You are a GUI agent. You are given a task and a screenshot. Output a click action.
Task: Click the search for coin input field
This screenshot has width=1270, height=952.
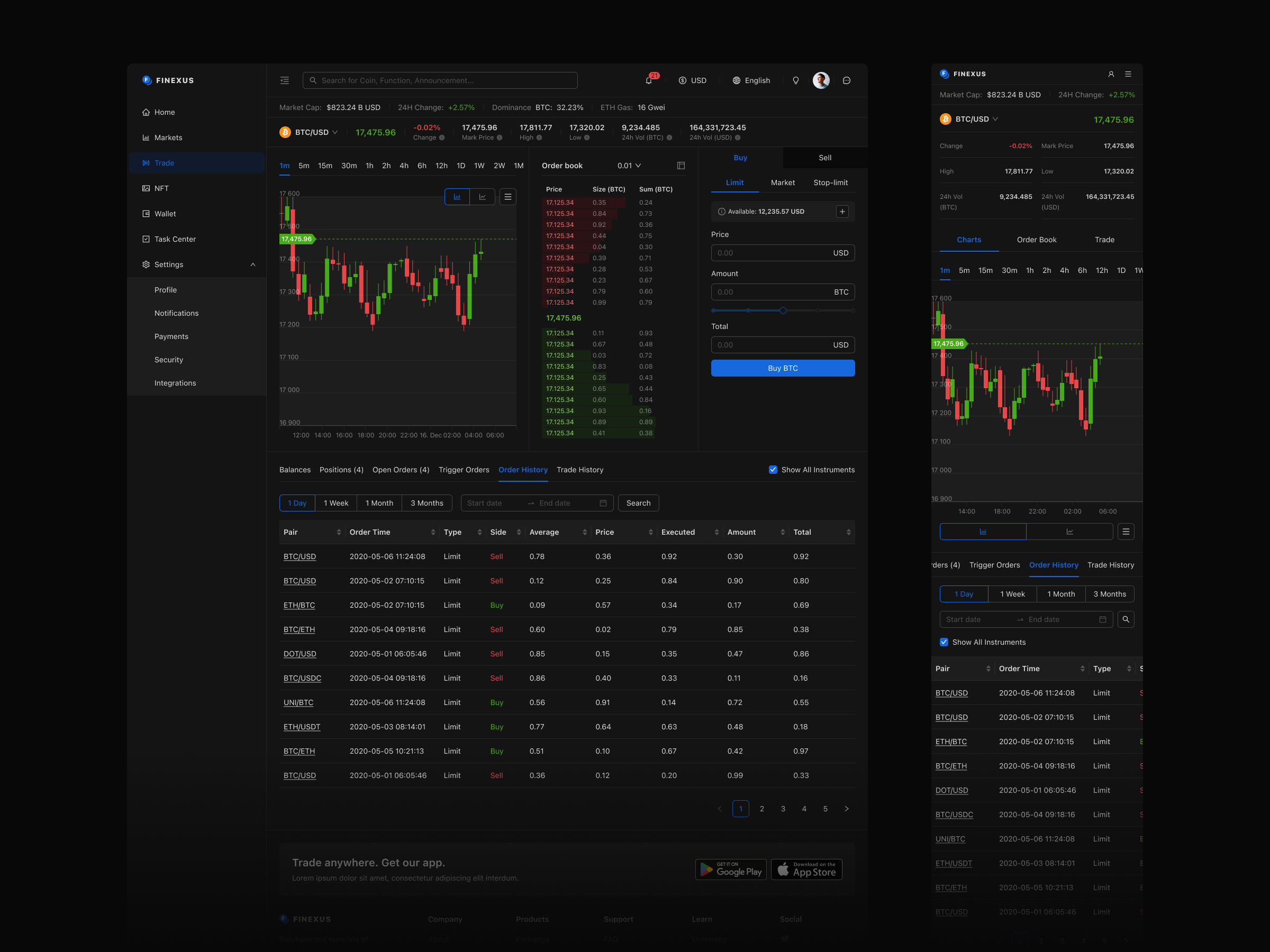[440, 80]
